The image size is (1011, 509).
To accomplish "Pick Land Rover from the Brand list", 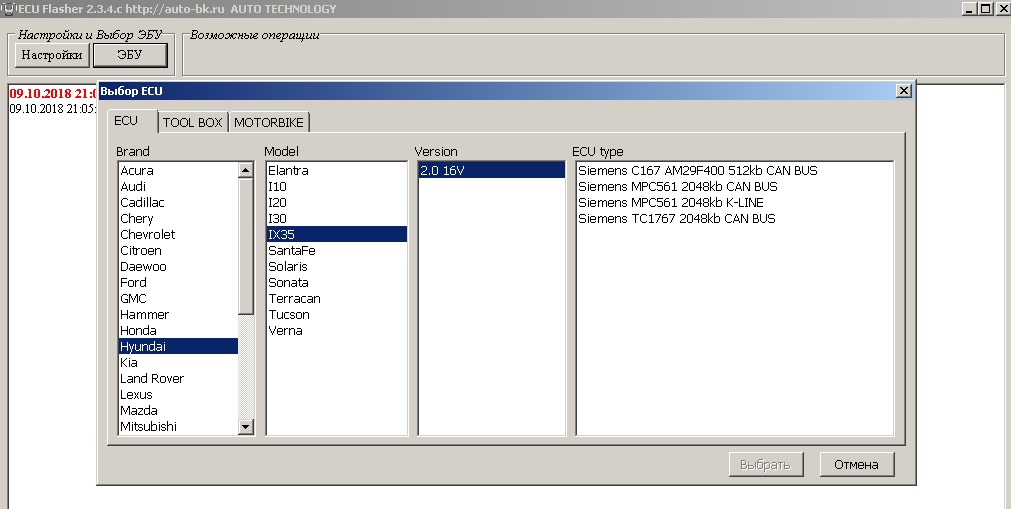I will [179, 379].
